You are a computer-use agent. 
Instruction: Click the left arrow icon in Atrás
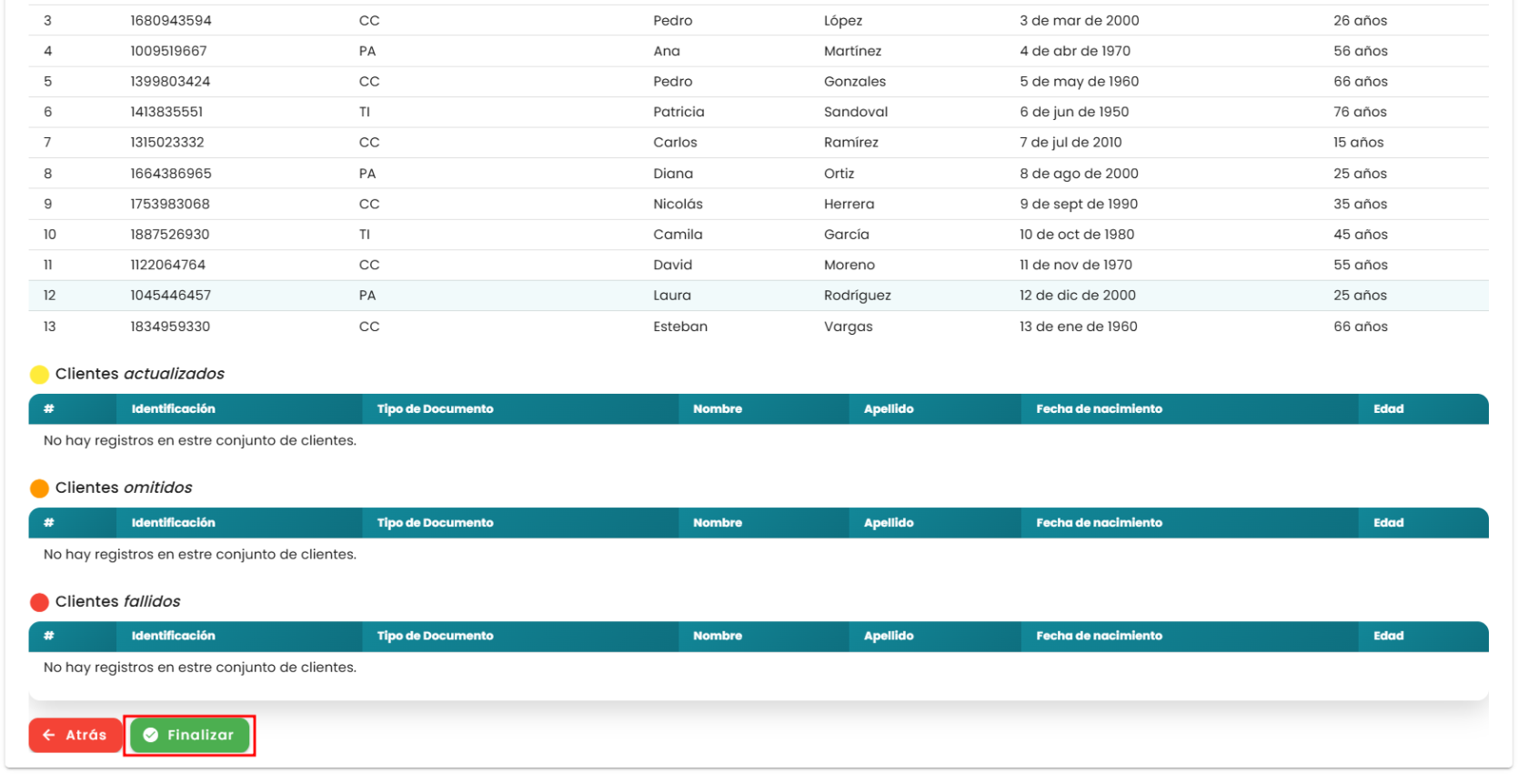(49, 735)
